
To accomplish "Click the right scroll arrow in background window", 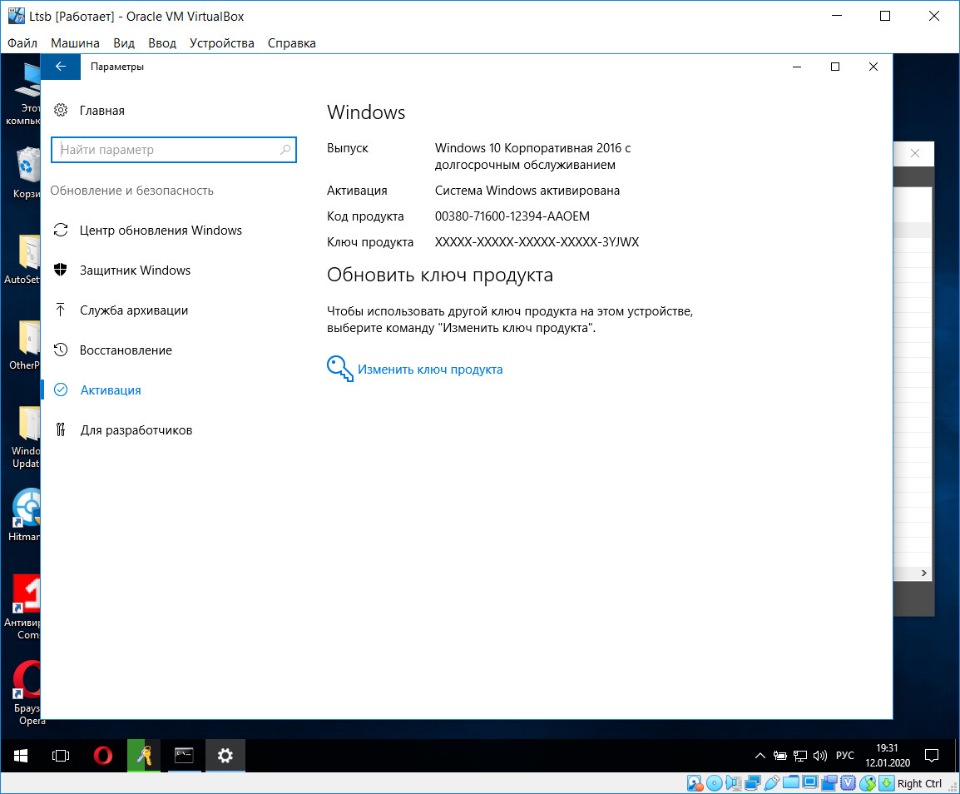I will pos(924,573).
